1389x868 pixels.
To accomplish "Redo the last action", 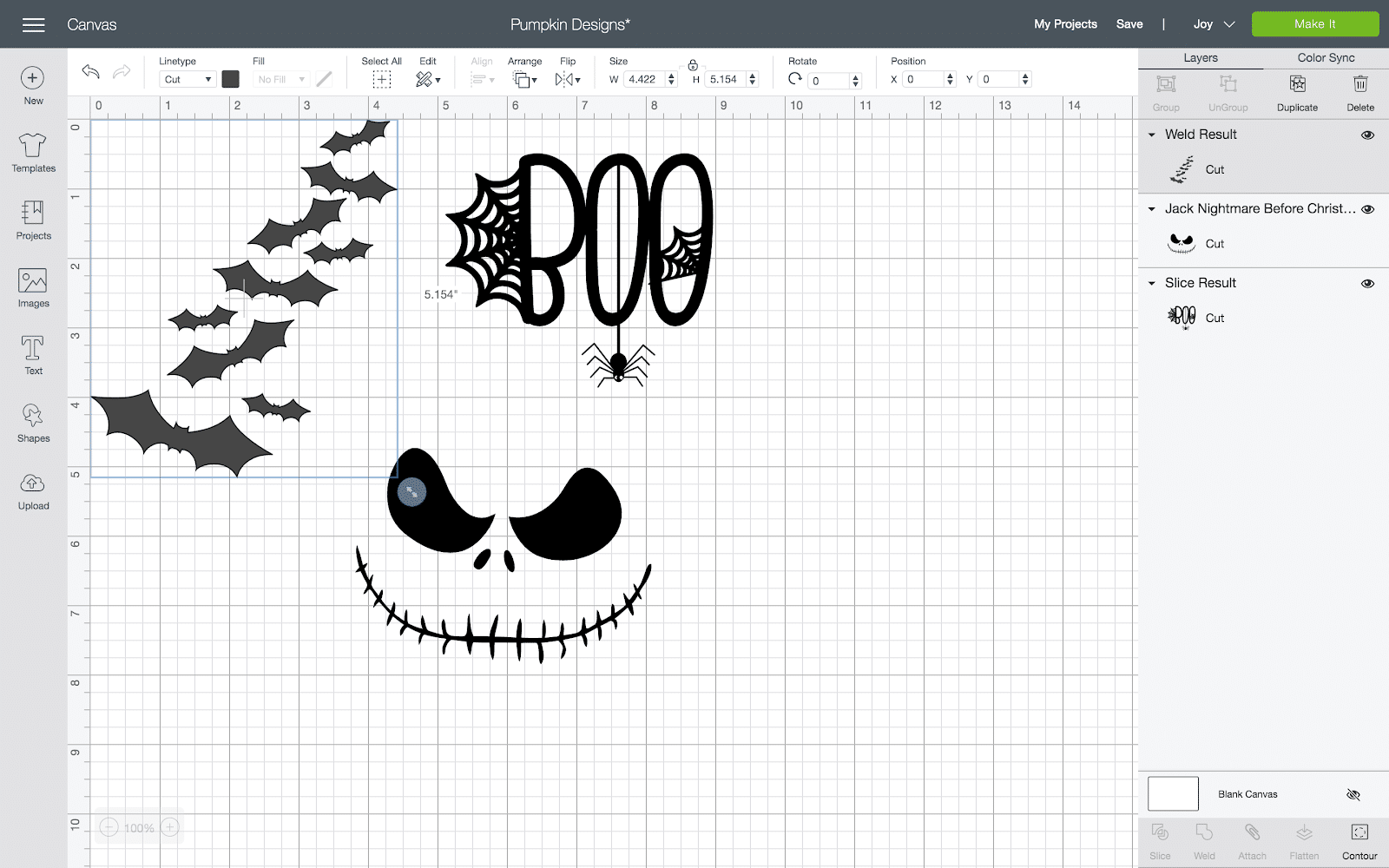I will pyautogui.click(x=122, y=71).
